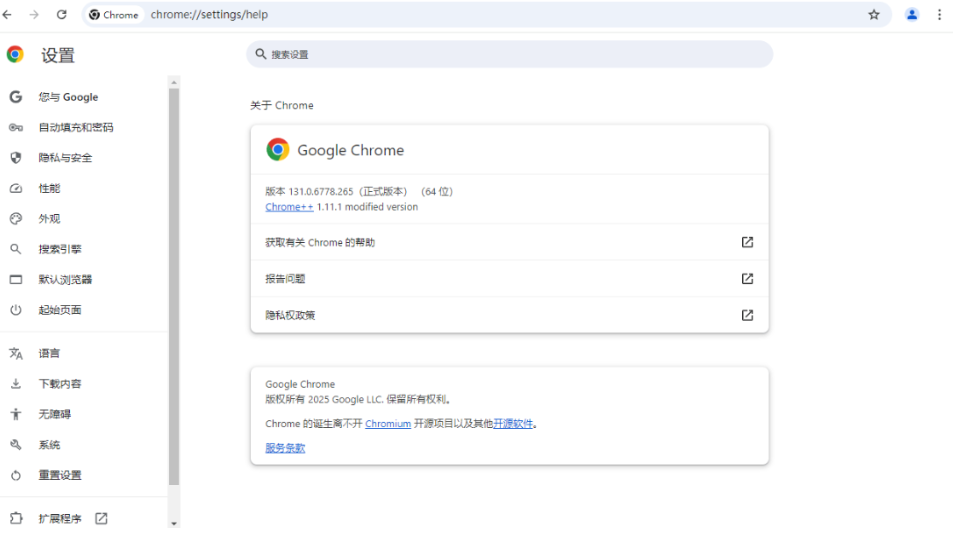
Task: Click external link icon on 隐私权政策 row
Action: click(x=747, y=315)
